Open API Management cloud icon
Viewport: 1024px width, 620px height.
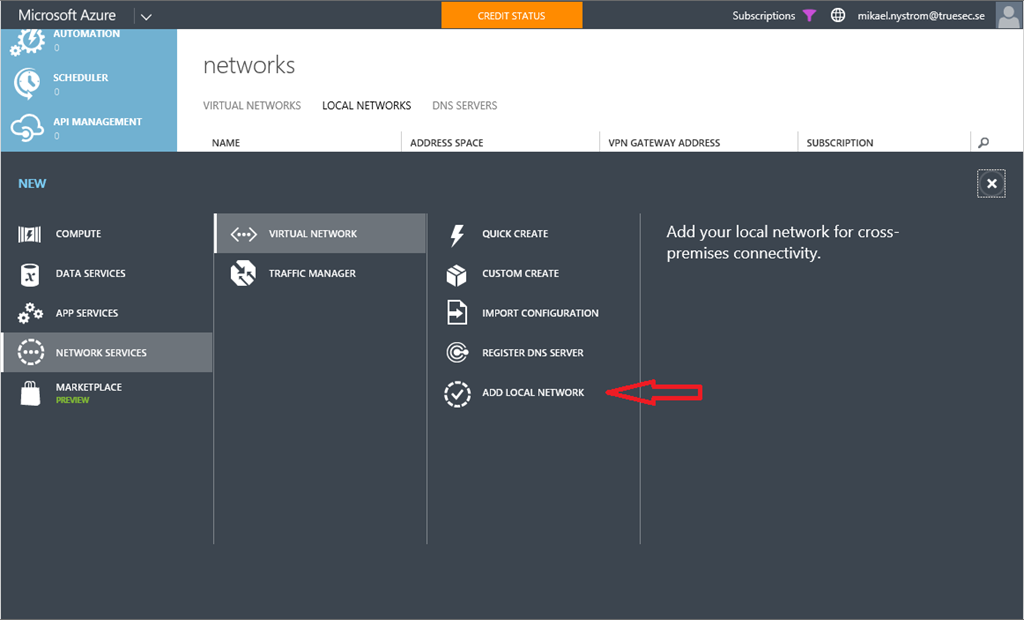coord(26,128)
